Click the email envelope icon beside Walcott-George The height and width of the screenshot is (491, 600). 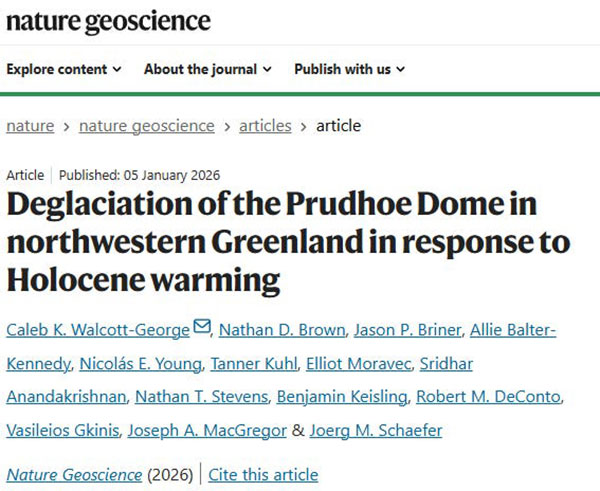pos(203,326)
